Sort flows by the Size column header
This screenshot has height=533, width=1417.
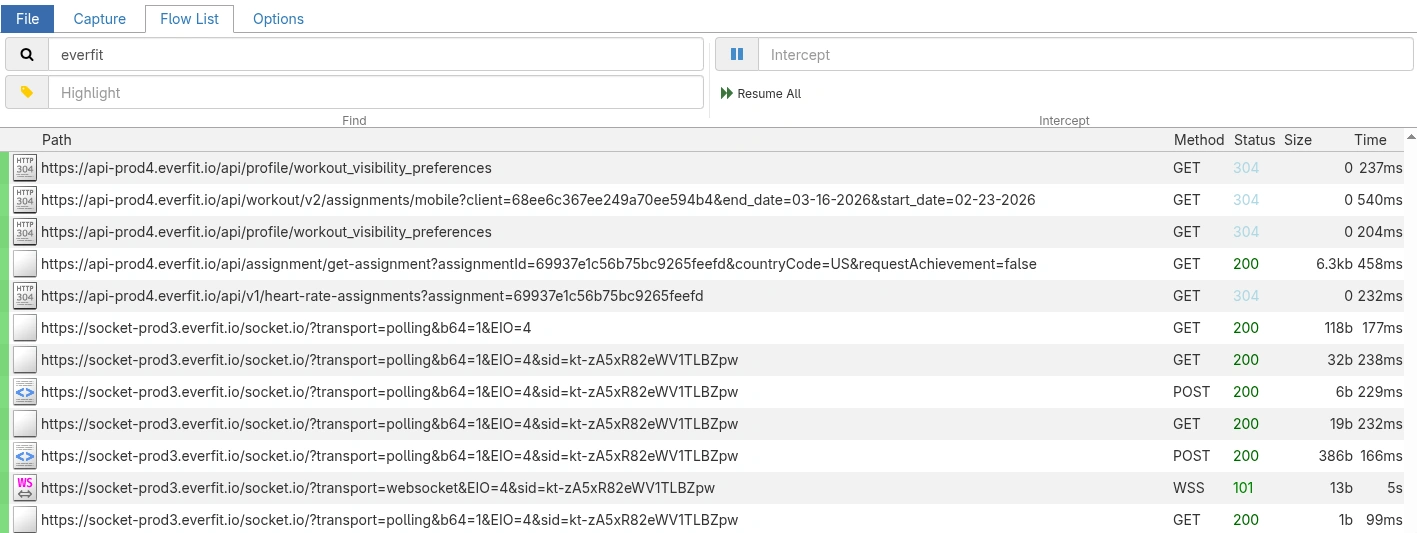click(x=1297, y=140)
